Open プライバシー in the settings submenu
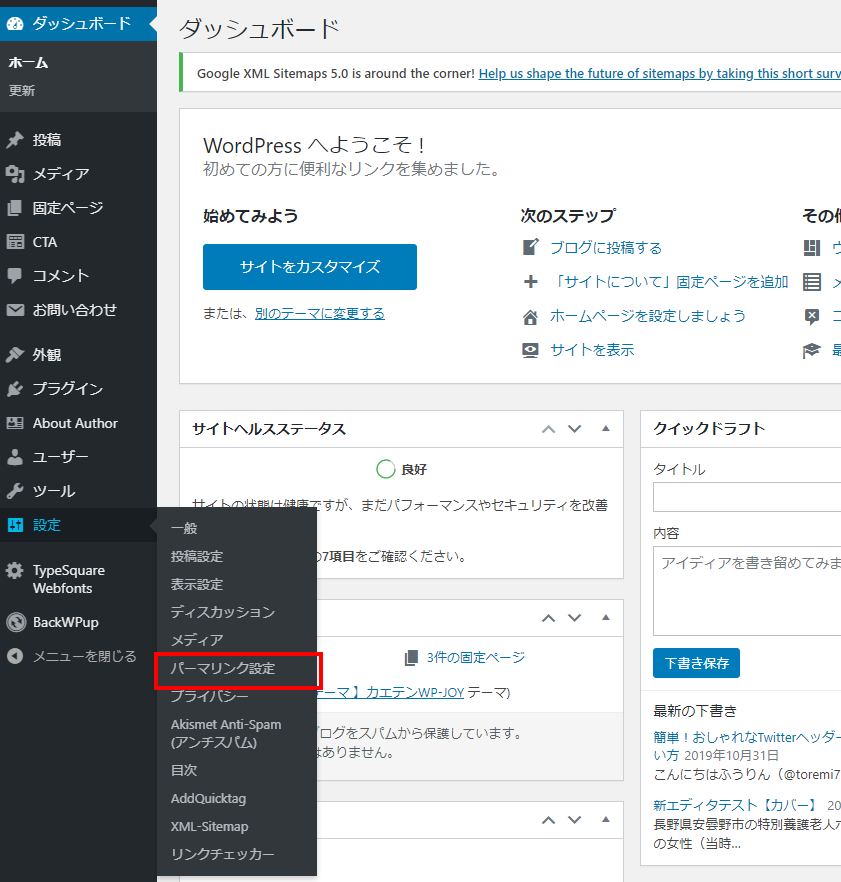This screenshot has height=882, width=841. click(210, 696)
